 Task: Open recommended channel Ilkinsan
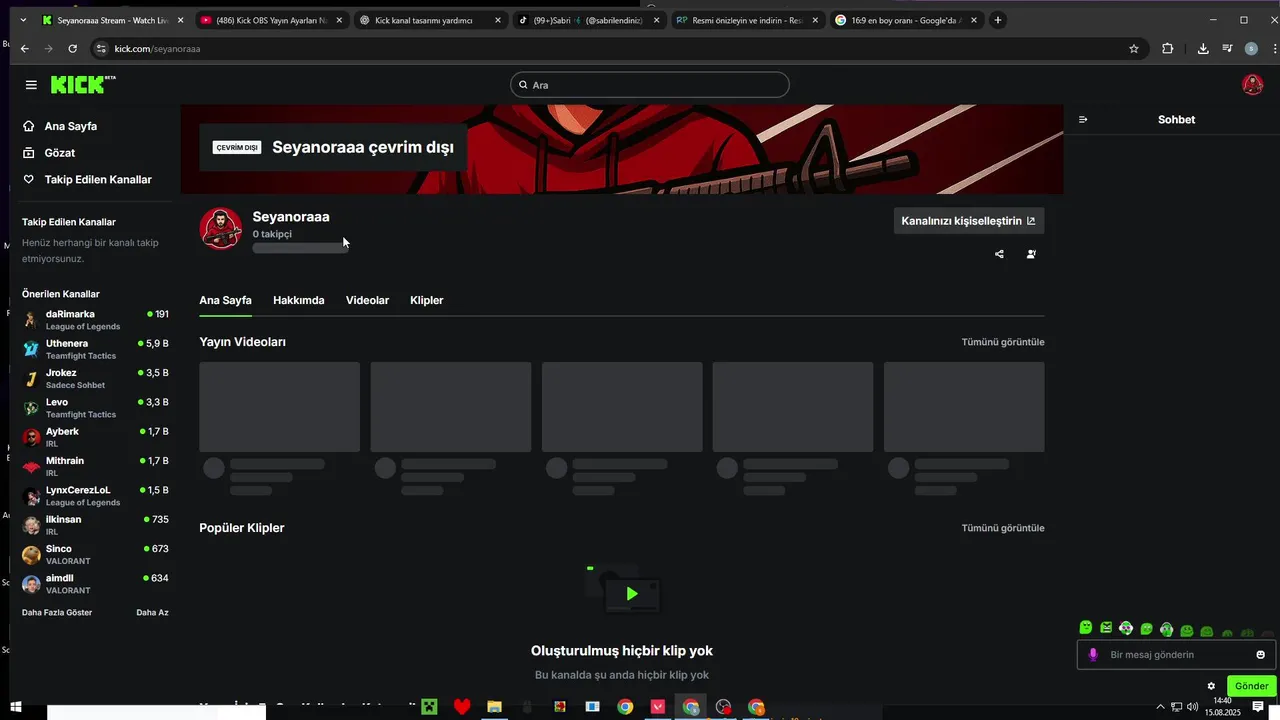coord(95,525)
